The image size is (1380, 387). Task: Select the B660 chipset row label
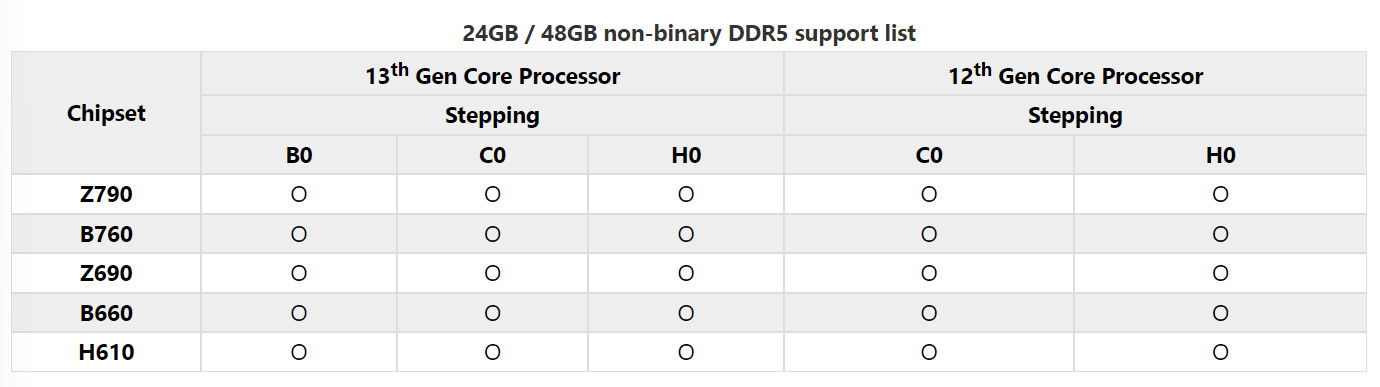[x=106, y=313]
